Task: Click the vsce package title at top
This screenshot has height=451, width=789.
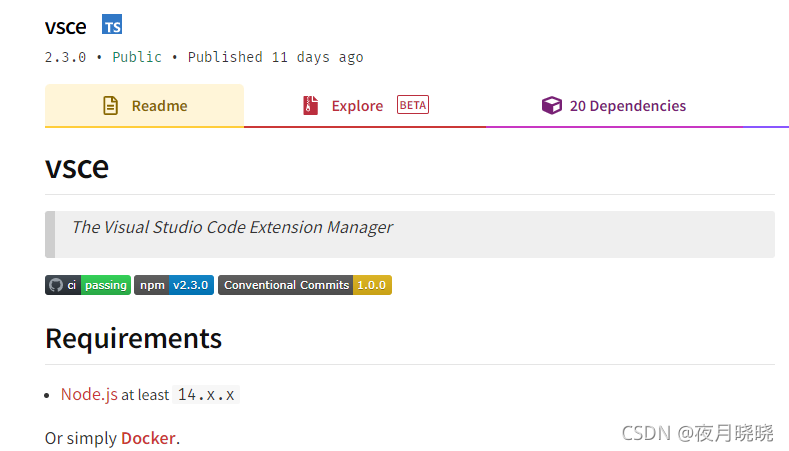Action: click(65, 26)
